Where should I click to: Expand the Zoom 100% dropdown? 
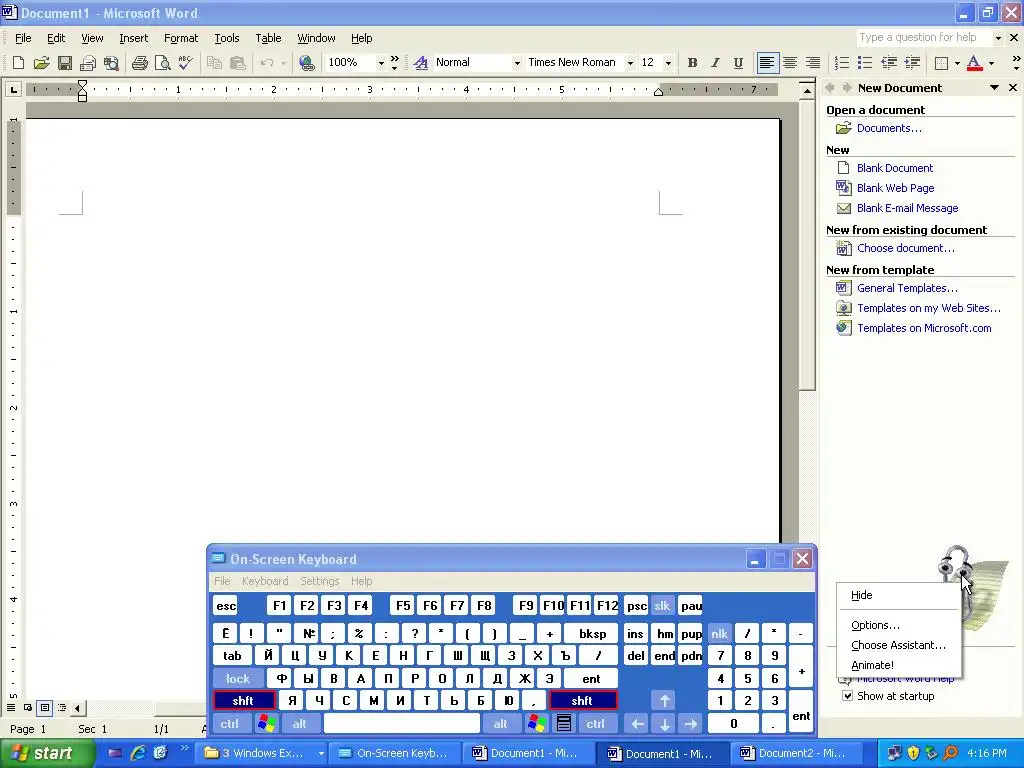click(x=381, y=63)
